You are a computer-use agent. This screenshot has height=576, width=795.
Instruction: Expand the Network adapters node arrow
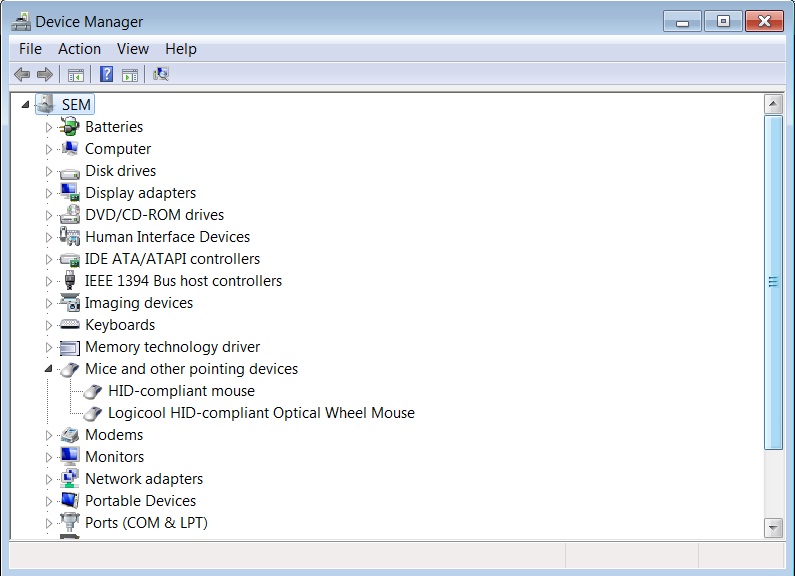coord(49,479)
